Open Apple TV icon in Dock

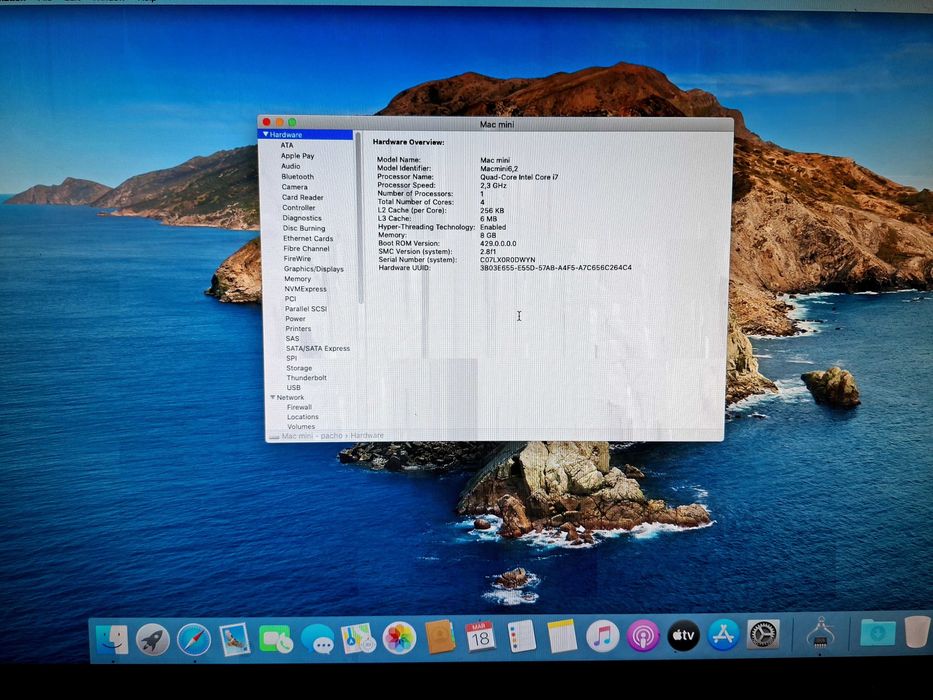pyautogui.click(x=683, y=635)
